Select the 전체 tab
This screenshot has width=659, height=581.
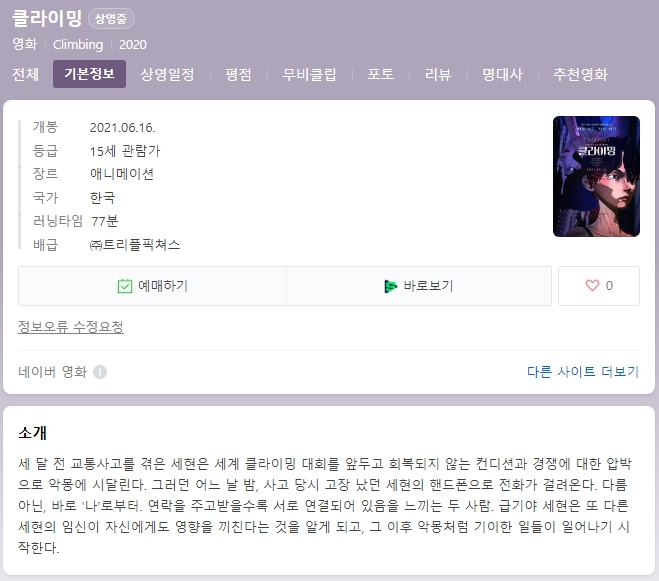coord(26,74)
